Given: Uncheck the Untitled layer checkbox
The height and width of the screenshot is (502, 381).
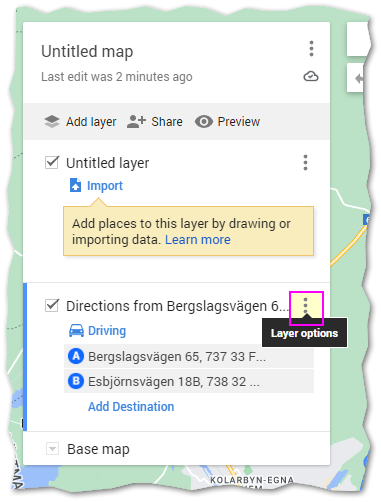Looking at the screenshot, I should click(x=52, y=163).
